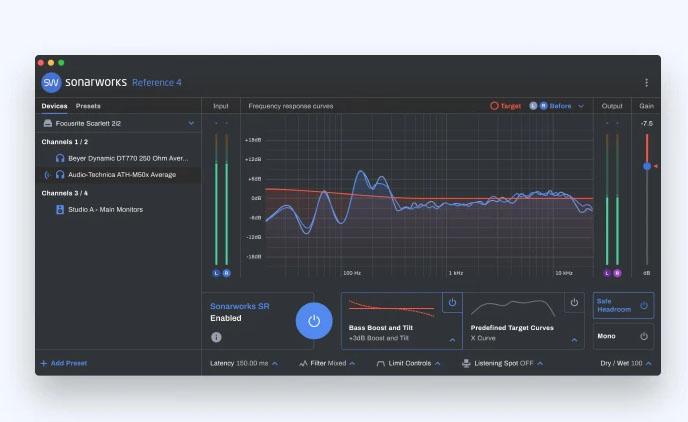This screenshot has width=688, height=422.
Task: Expand the Filter Mixed options
Action: click(x=327, y=363)
